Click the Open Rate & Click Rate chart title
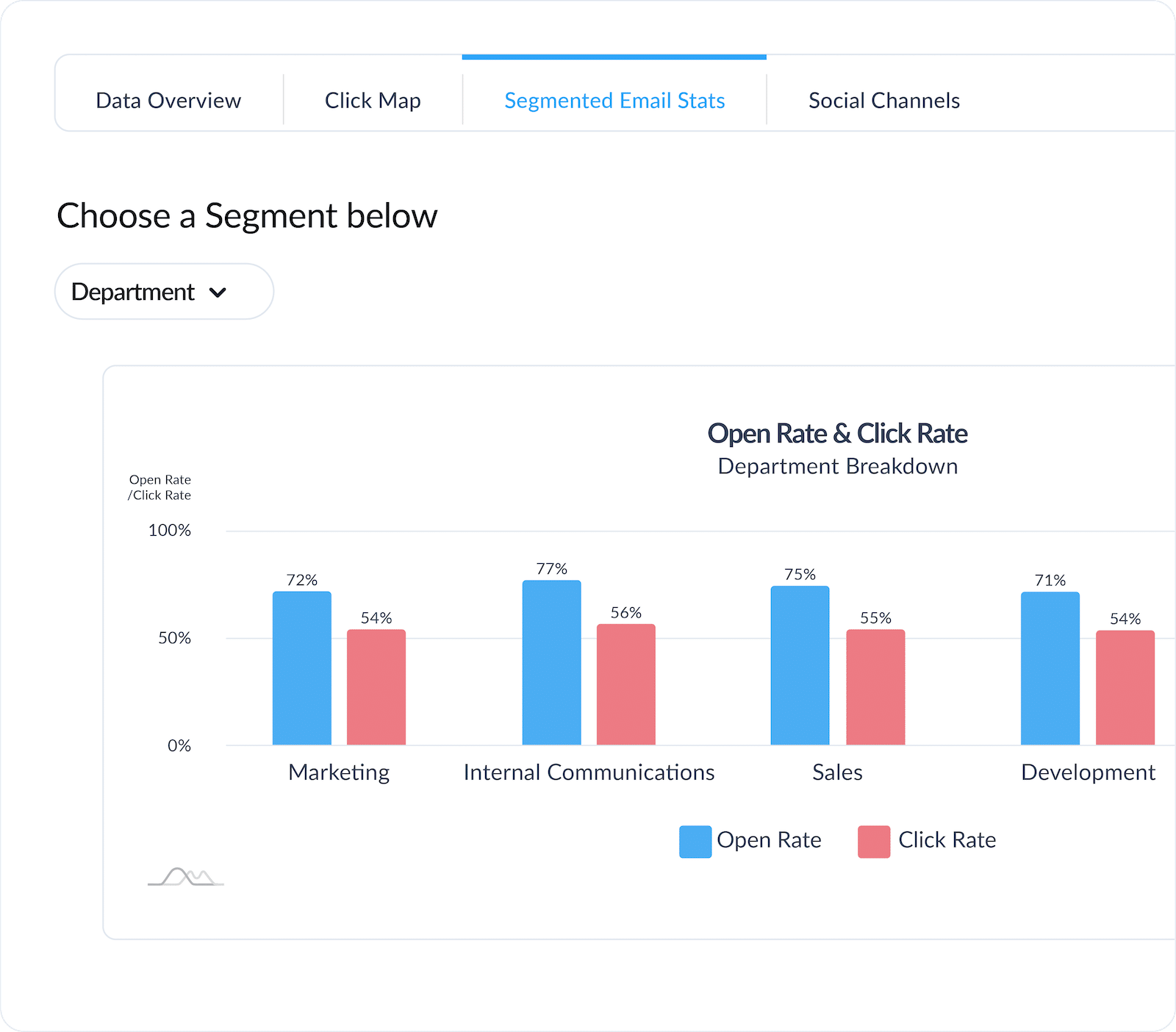The width and height of the screenshot is (1176, 1032). coord(837,433)
